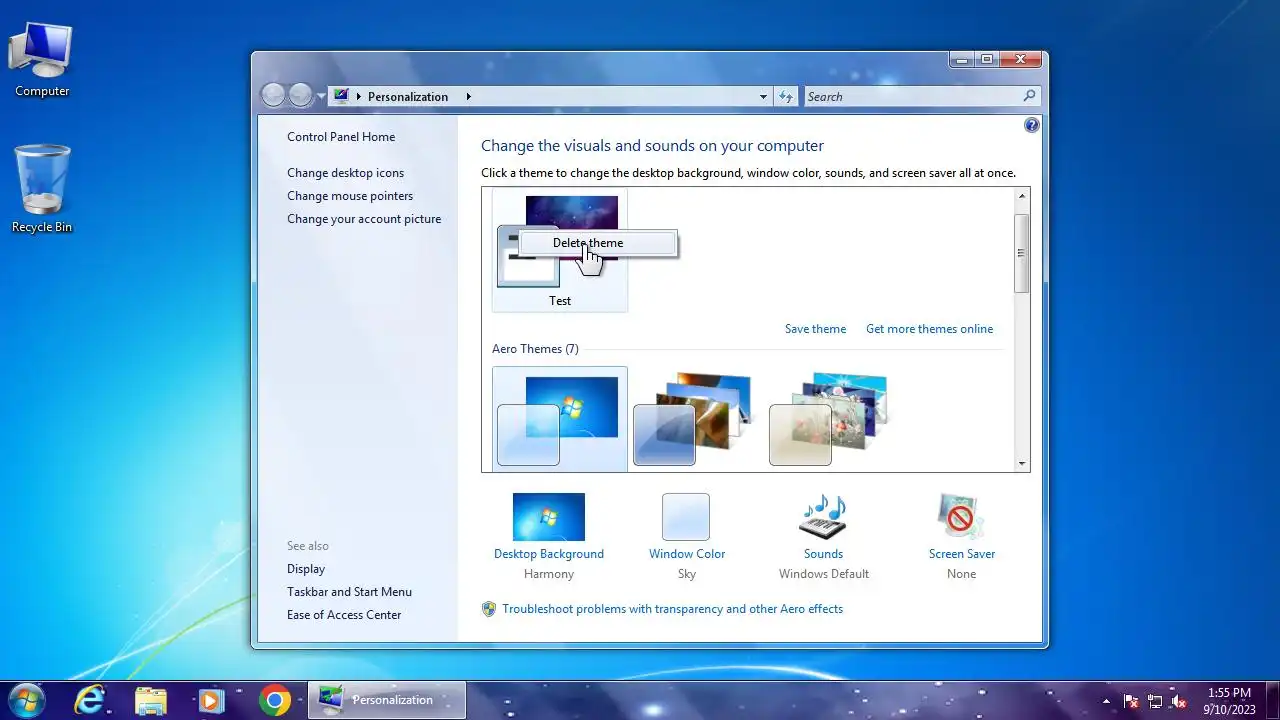
Task: Open Display in See also
Action: [306, 569]
